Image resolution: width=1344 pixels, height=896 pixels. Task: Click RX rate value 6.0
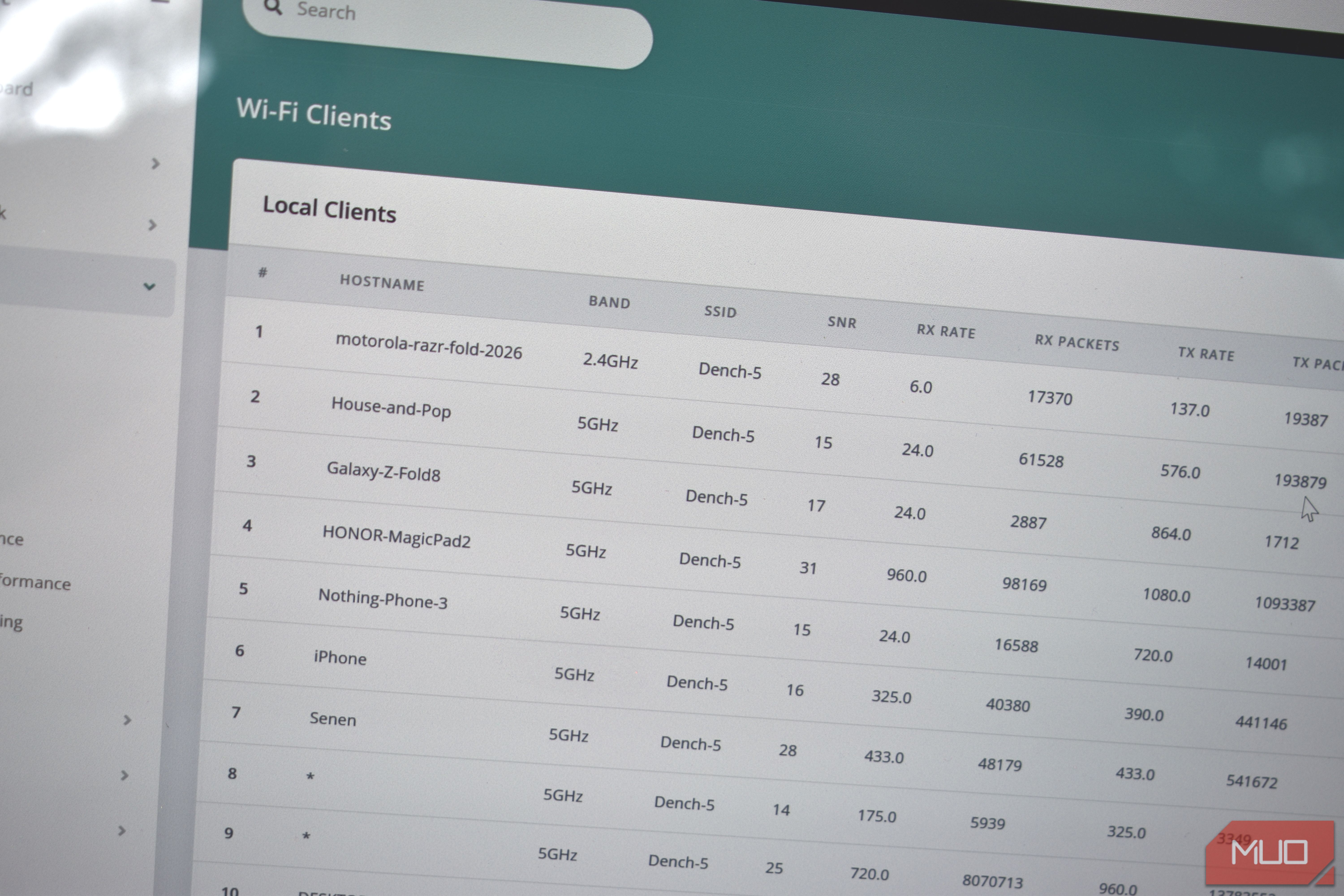921,387
